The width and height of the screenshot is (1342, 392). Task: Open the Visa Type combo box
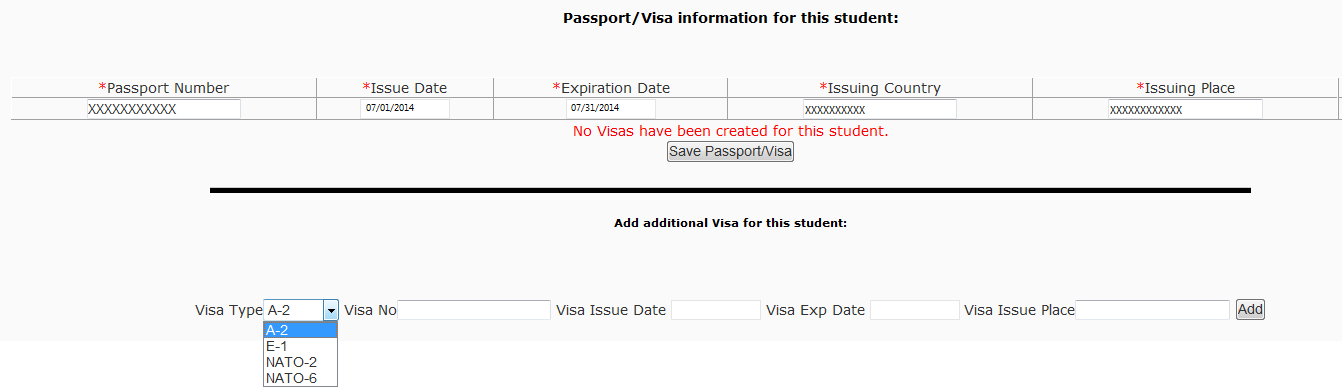[301, 311]
